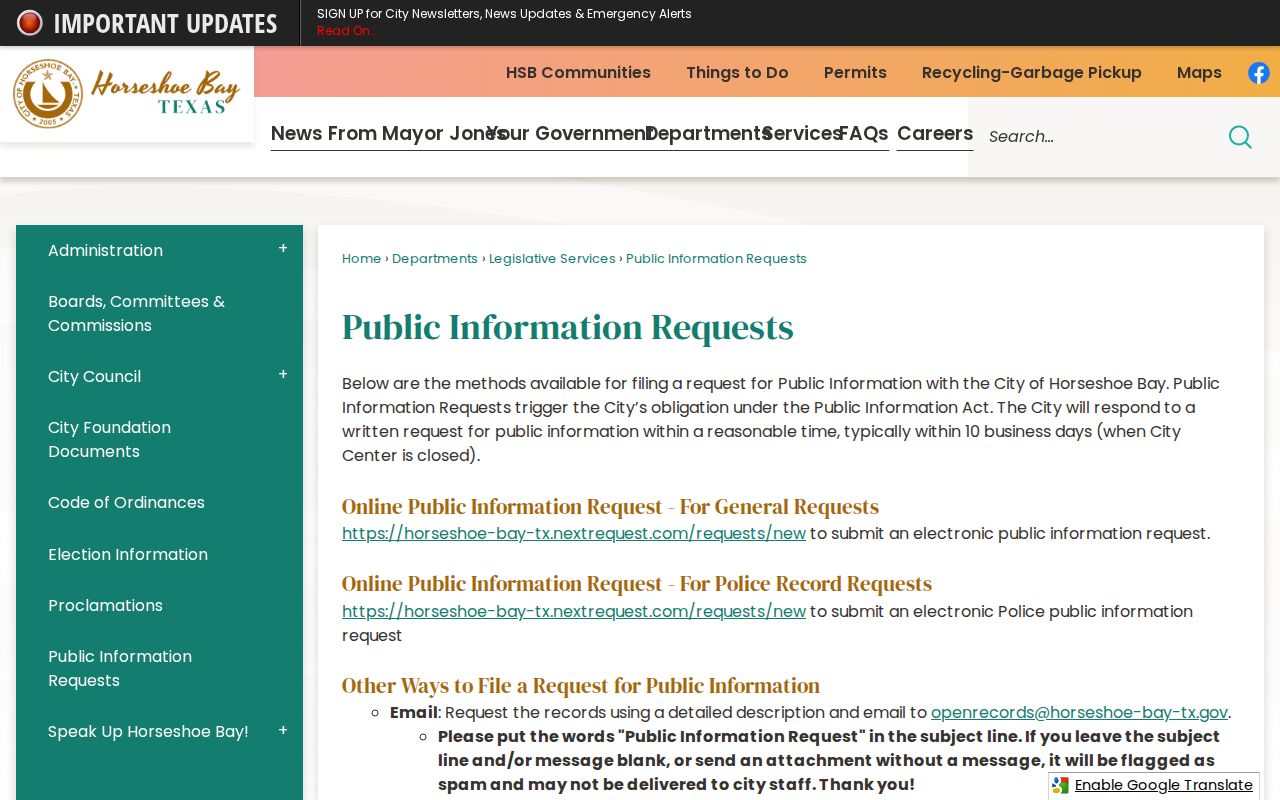Image resolution: width=1280 pixels, height=800 pixels.
Task: Open the Services main menu
Action: point(802,134)
